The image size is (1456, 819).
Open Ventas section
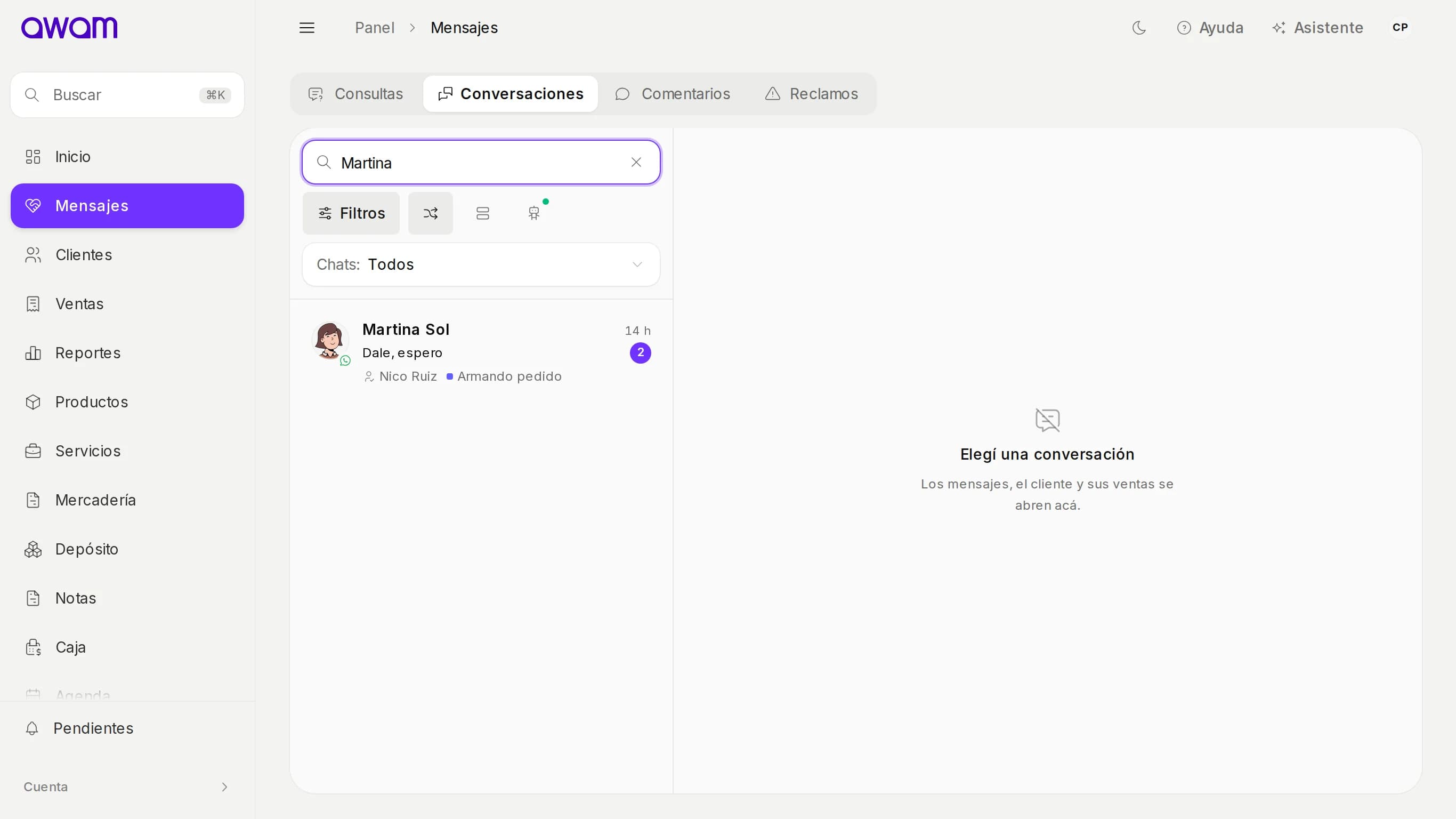127,304
